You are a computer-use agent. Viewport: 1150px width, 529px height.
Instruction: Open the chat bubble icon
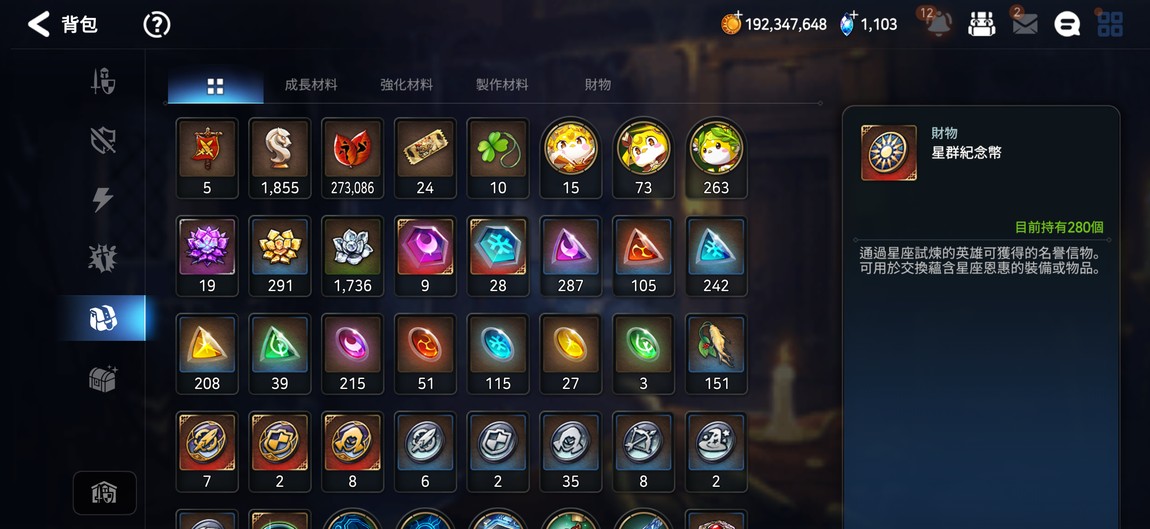pos(1067,24)
